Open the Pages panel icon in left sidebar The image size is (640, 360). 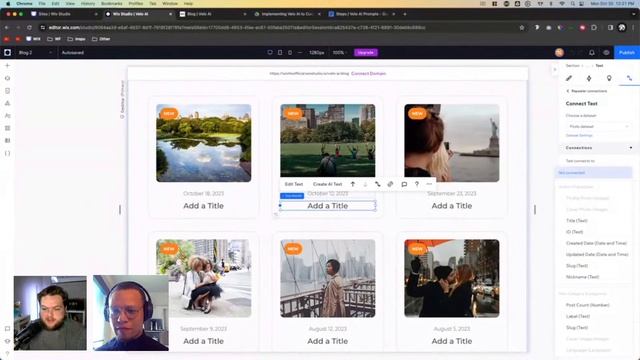tap(7, 91)
